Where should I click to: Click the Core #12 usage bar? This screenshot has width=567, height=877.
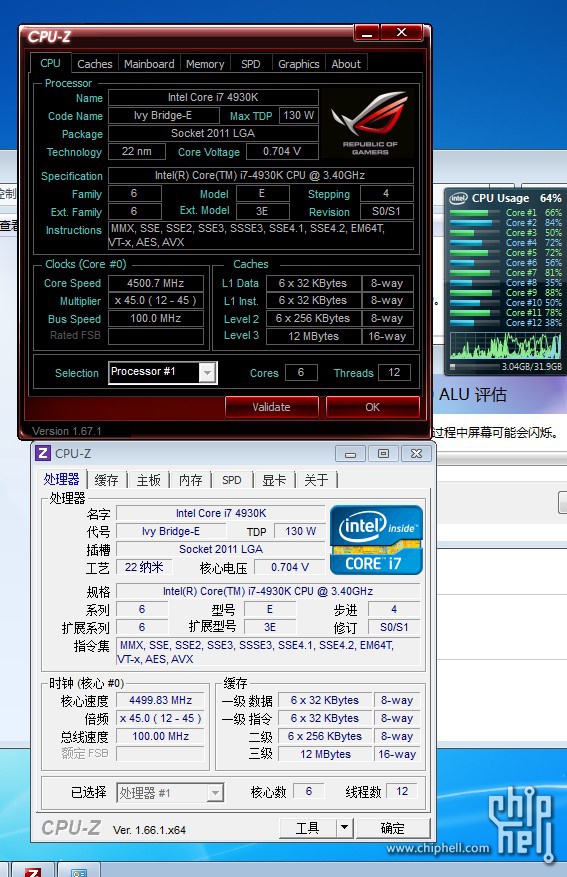(474, 323)
